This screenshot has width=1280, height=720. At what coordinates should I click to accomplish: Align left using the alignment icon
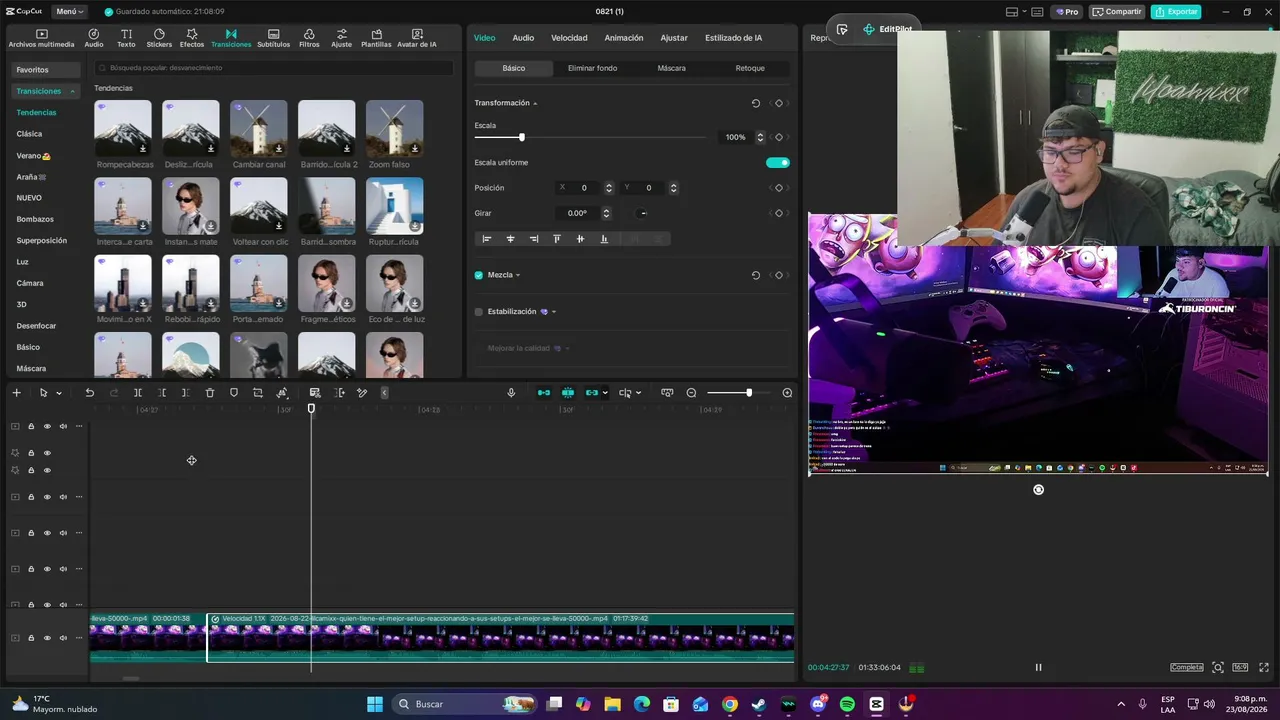487,239
